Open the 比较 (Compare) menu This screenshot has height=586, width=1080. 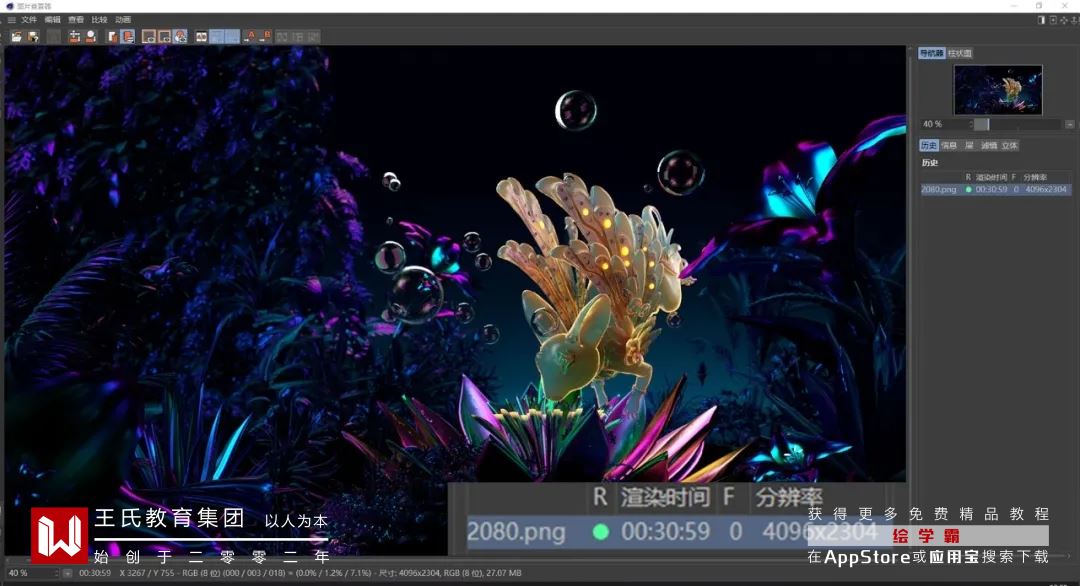[99, 20]
